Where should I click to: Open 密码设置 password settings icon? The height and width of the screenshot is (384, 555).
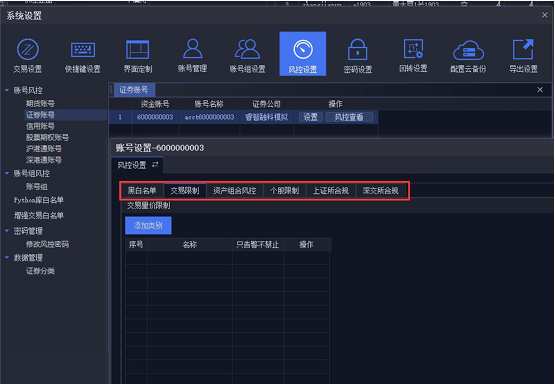[x=357, y=56]
